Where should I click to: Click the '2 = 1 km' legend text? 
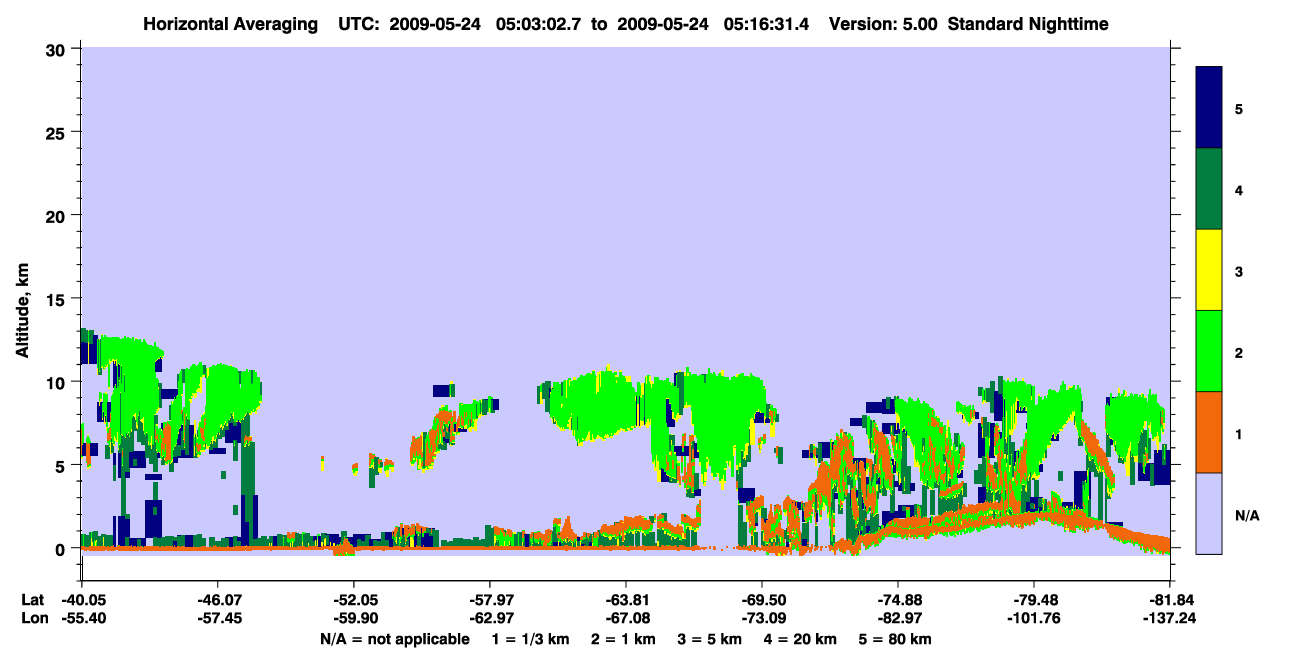click(x=625, y=639)
